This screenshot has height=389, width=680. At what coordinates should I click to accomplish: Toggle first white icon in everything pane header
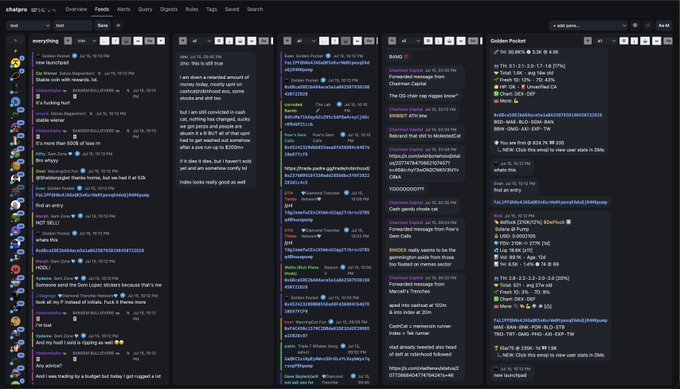(105, 41)
